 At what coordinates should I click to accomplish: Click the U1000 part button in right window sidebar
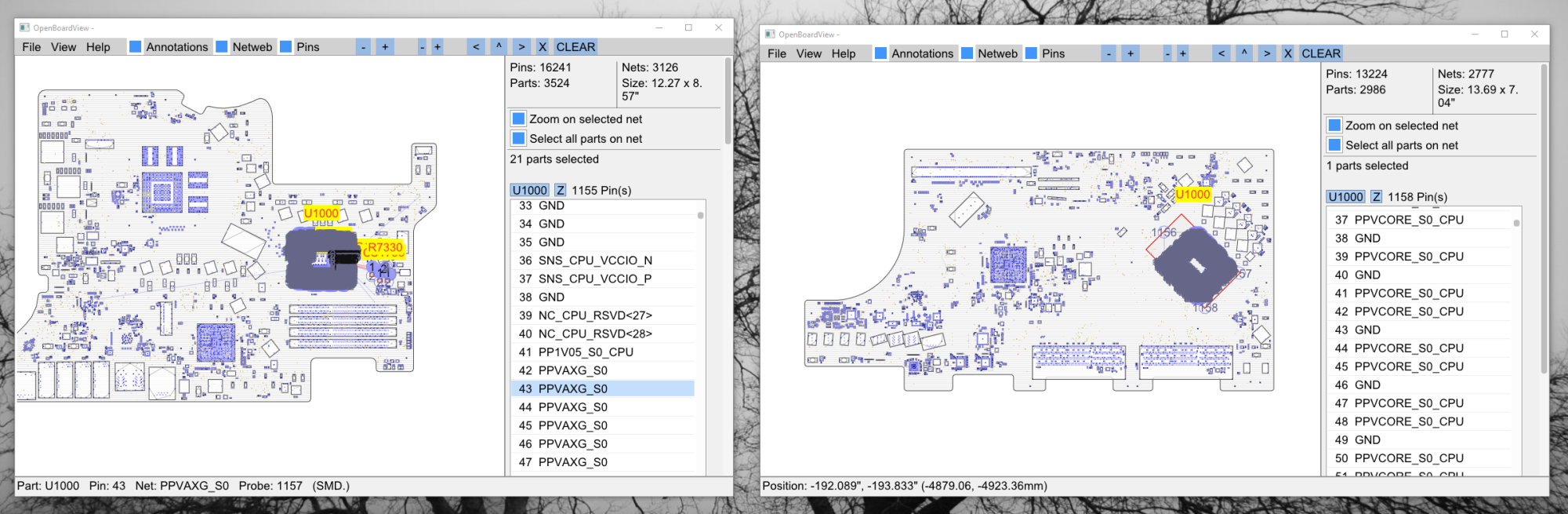[x=1345, y=197]
